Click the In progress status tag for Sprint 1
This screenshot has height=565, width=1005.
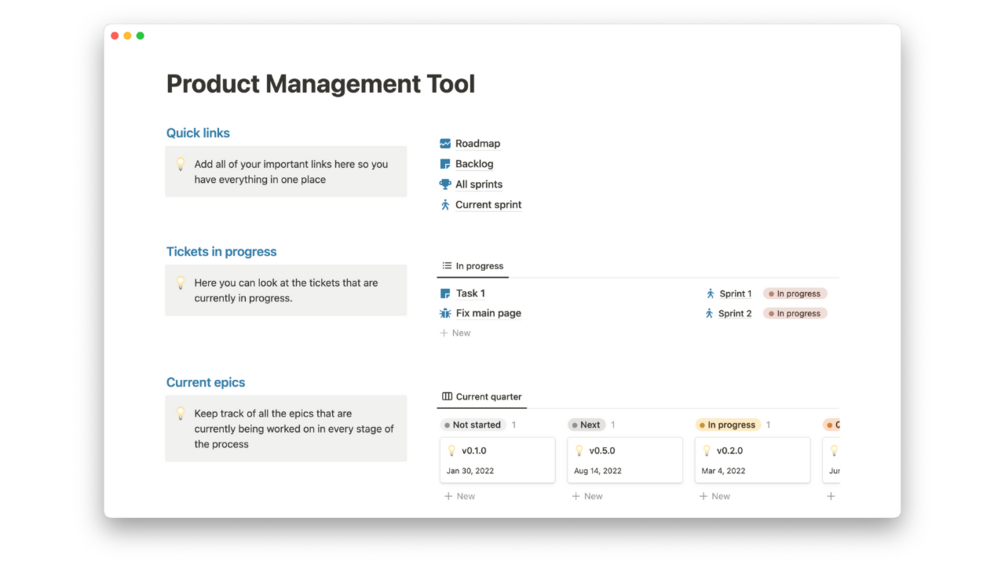coord(795,294)
